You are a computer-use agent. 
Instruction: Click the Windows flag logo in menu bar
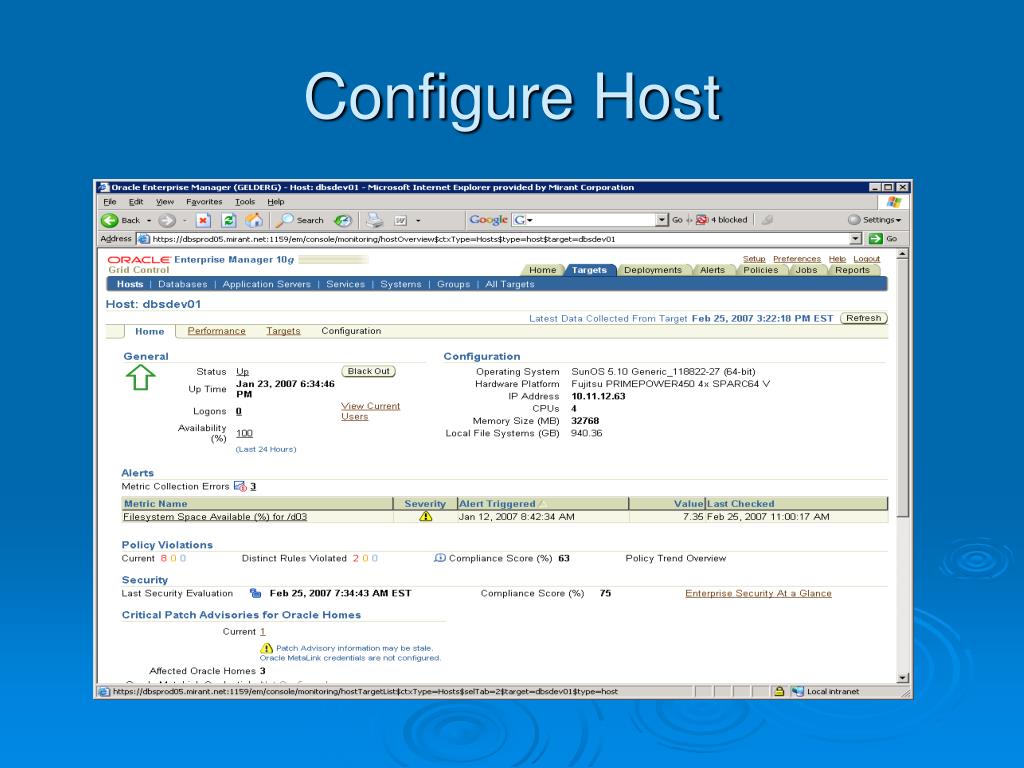[x=893, y=202]
